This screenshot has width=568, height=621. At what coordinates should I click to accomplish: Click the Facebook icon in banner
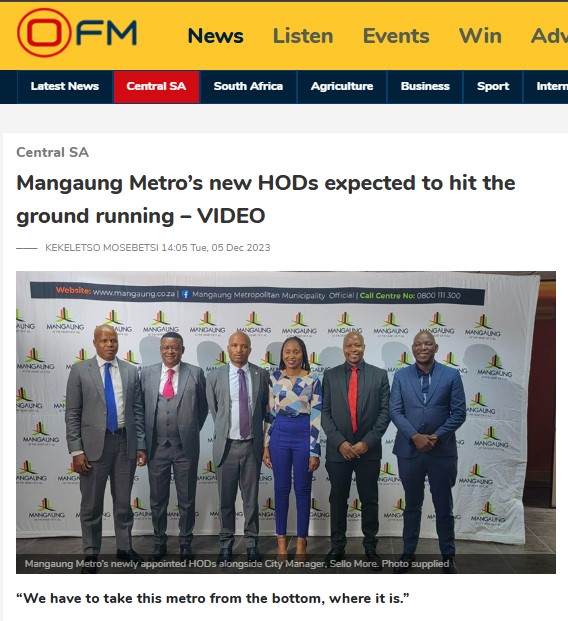tap(185, 294)
